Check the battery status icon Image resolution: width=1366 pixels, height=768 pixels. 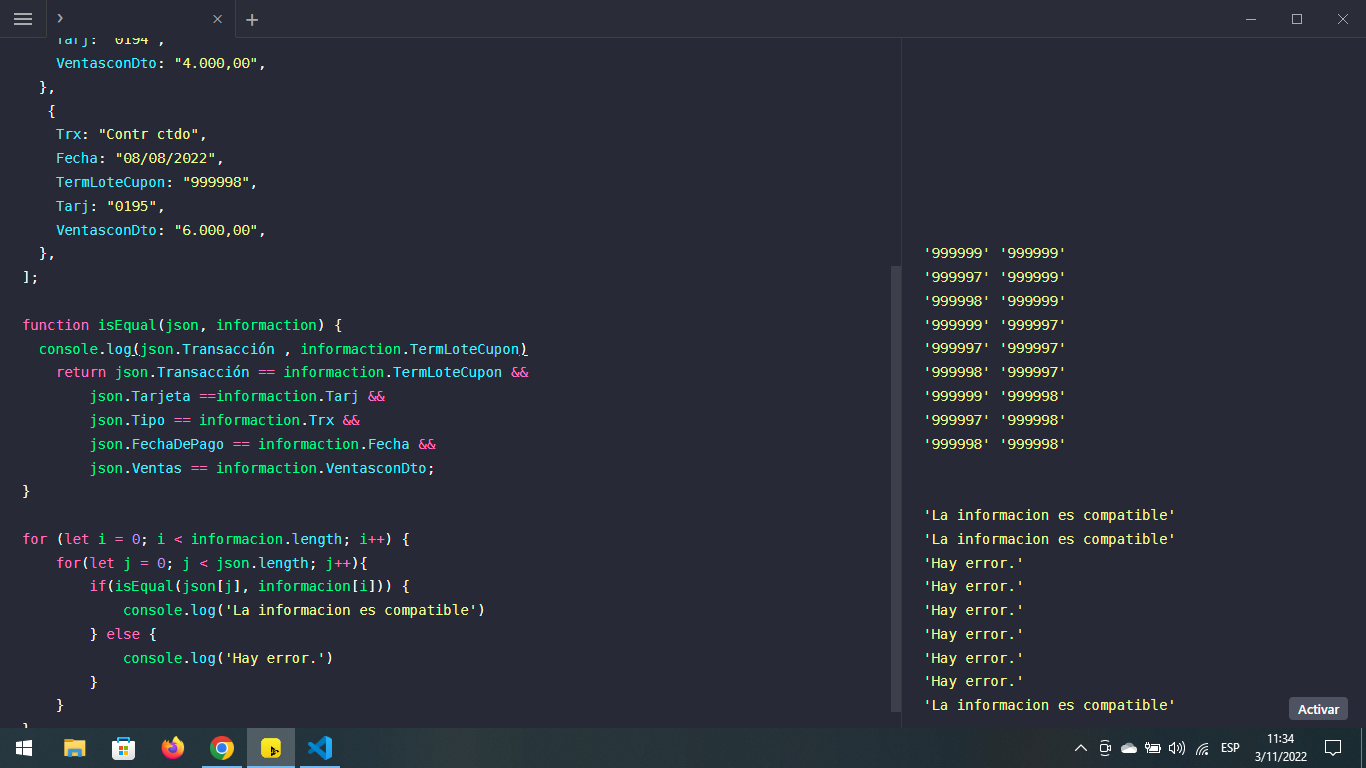[x=1153, y=748]
